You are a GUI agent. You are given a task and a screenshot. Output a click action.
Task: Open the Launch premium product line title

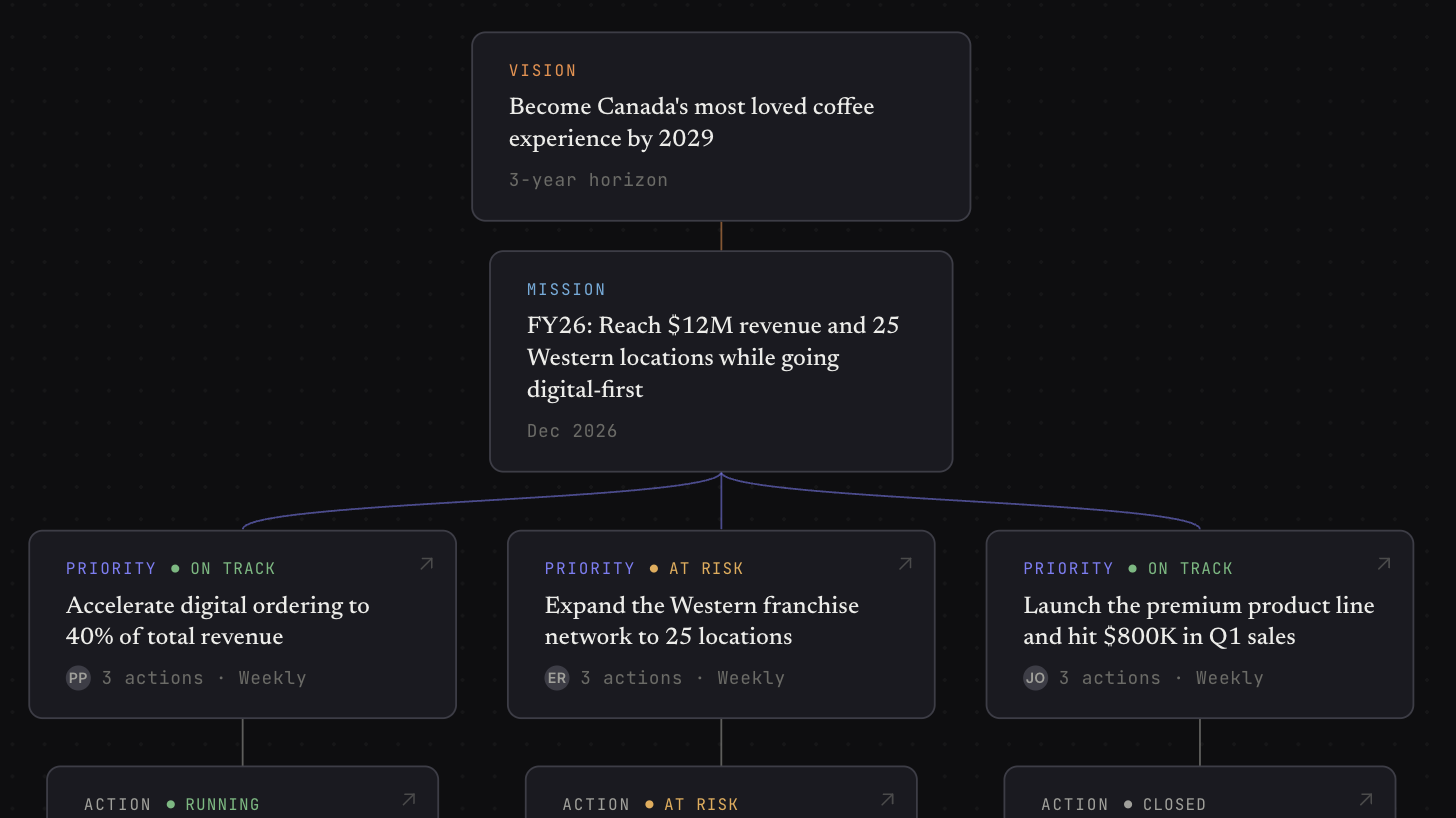1199,621
